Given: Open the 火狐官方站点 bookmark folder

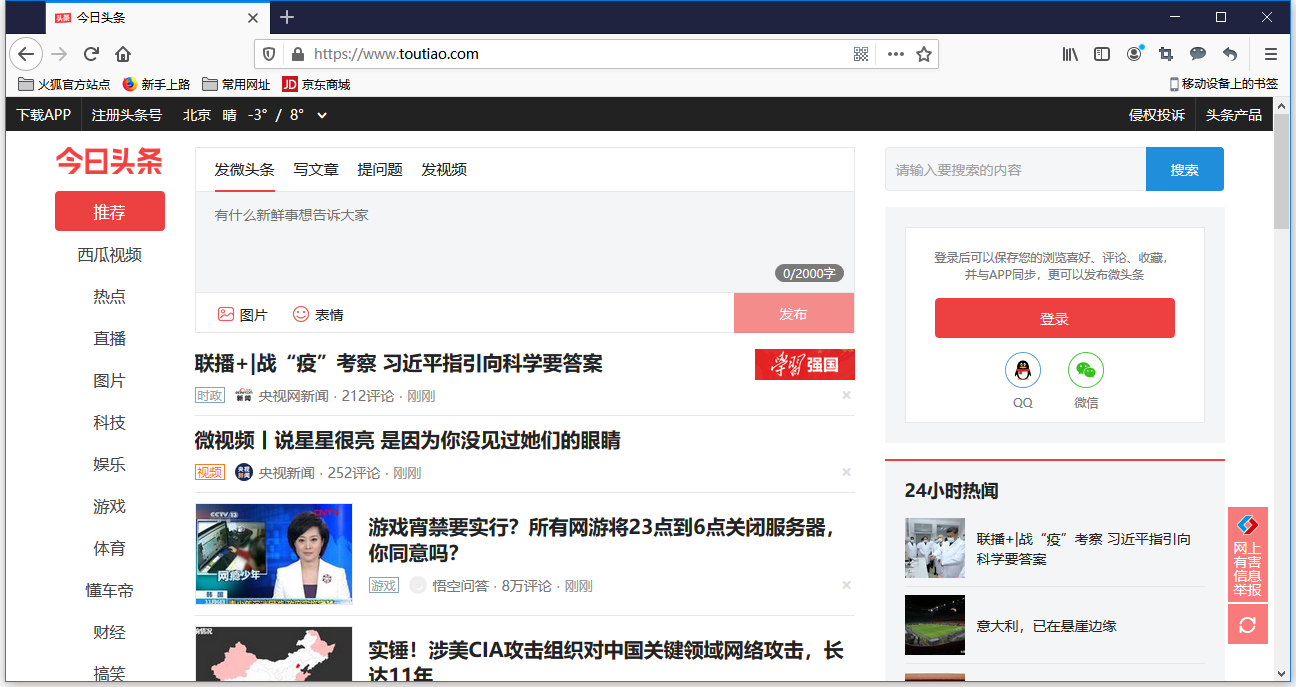Looking at the screenshot, I should 64,84.
